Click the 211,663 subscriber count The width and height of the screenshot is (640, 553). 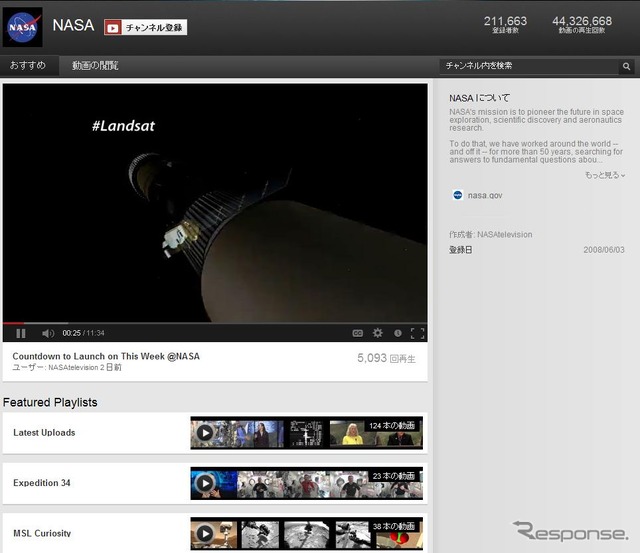505,21
